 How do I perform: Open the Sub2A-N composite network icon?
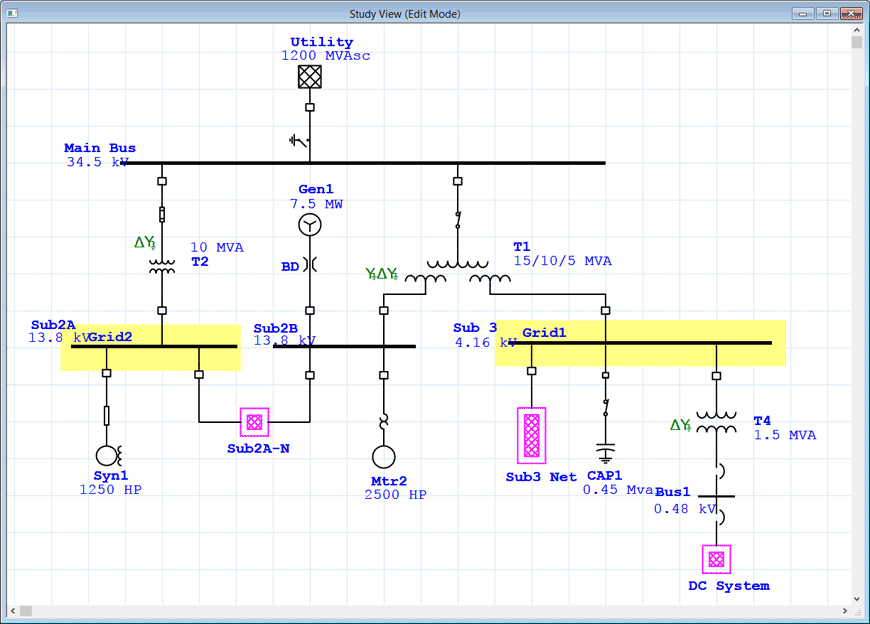[x=255, y=422]
